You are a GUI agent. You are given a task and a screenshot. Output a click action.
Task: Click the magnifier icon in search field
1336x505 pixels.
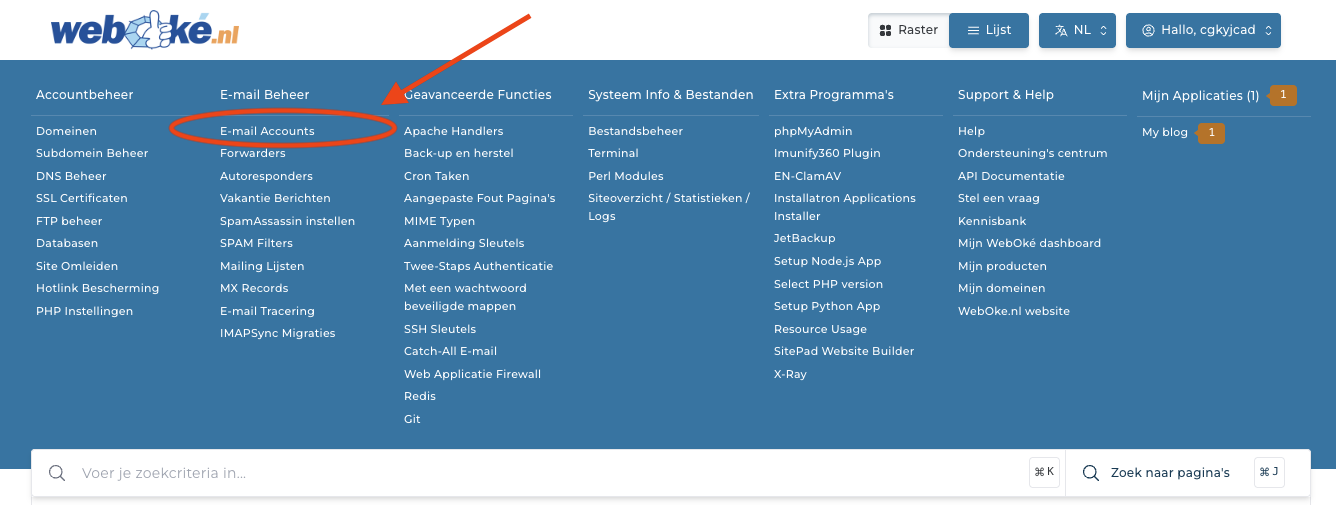click(58, 473)
